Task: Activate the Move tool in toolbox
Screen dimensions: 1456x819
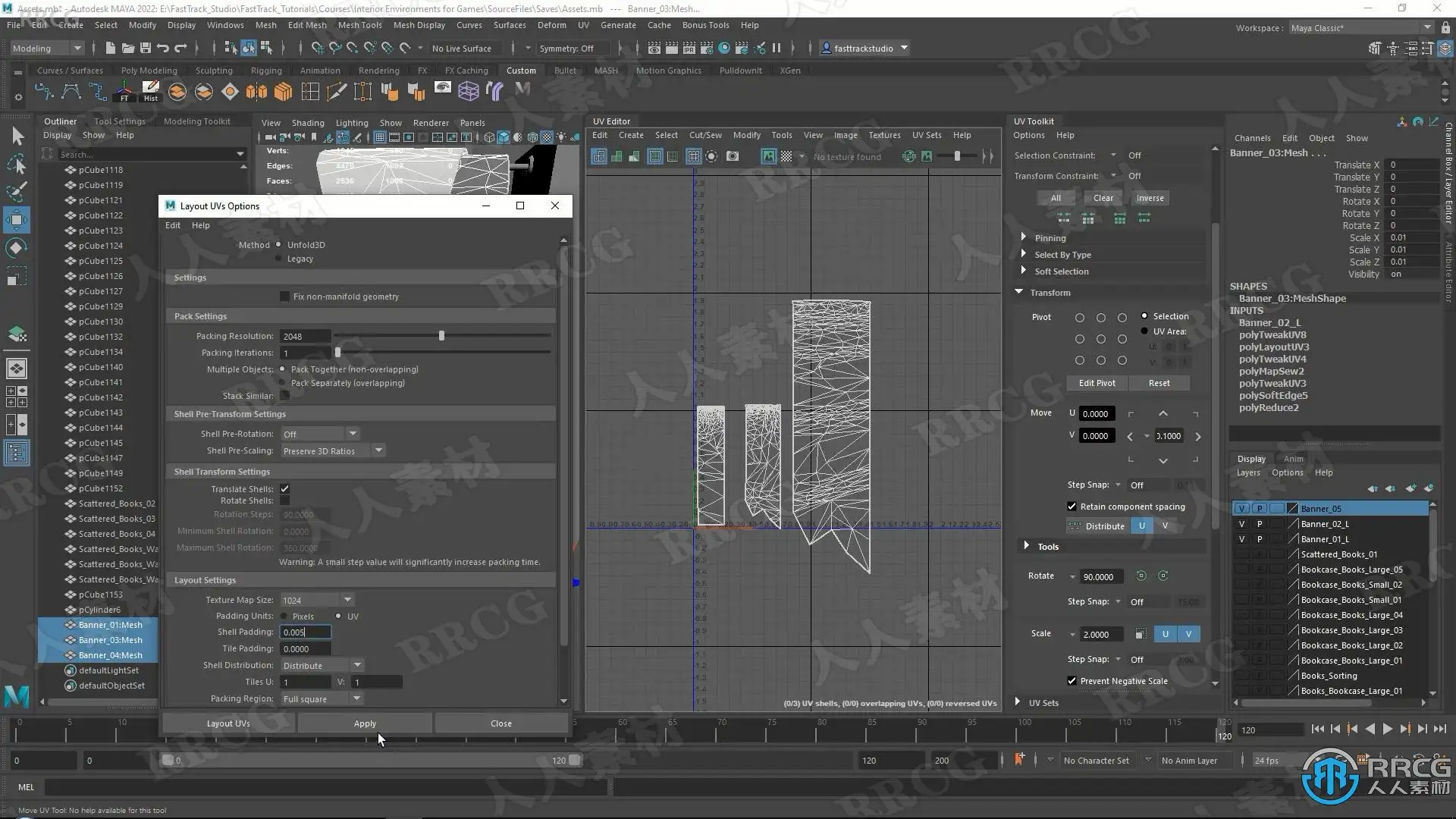Action: coord(17,220)
